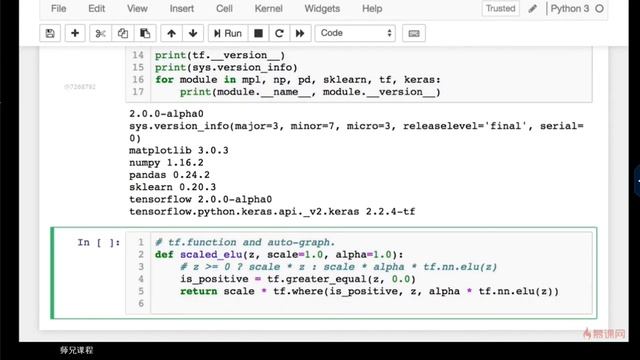640x360 pixels.
Task: Open the View menu
Action: 137,9
